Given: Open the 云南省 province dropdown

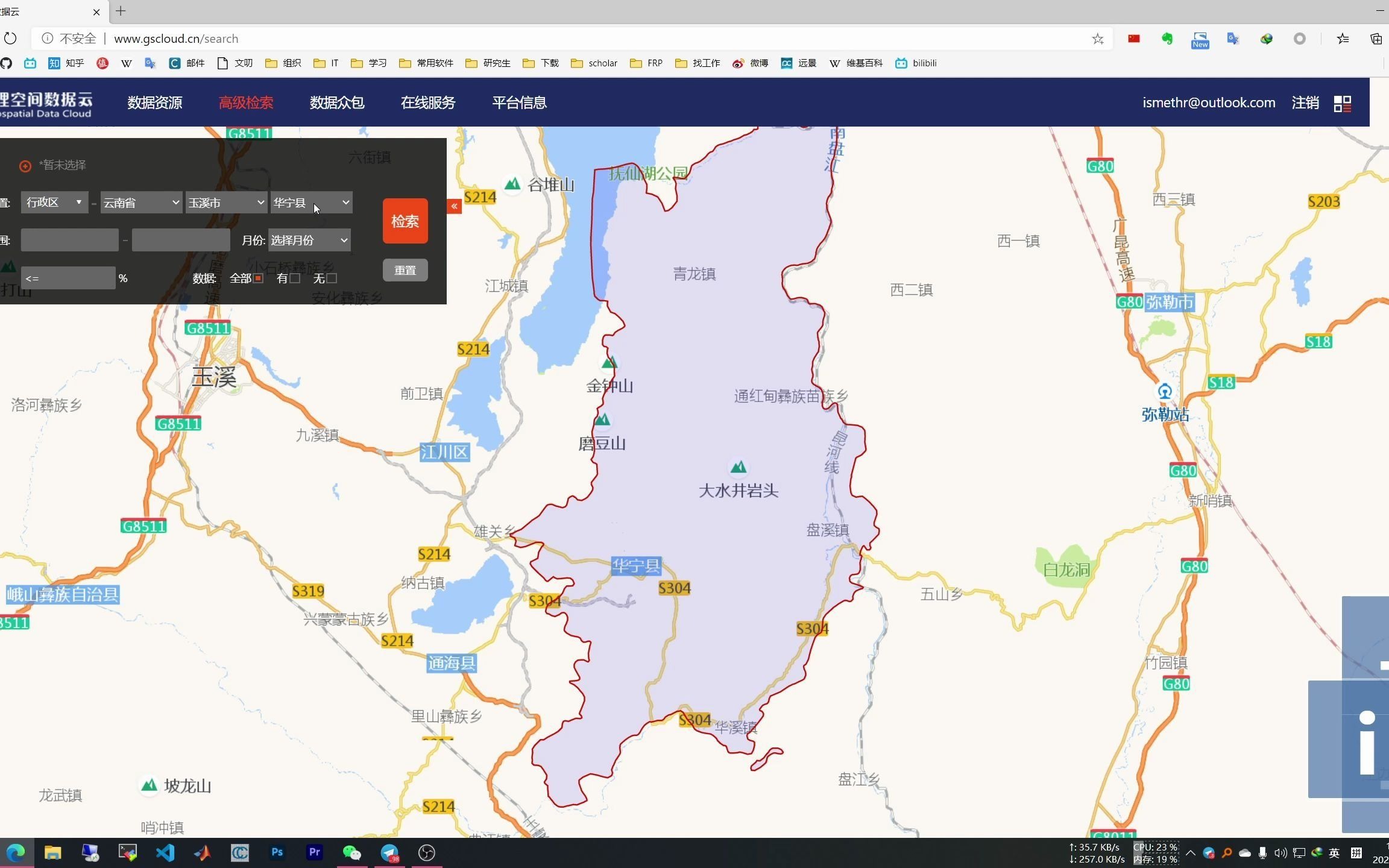Looking at the screenshot, I should tap(141, 203).
